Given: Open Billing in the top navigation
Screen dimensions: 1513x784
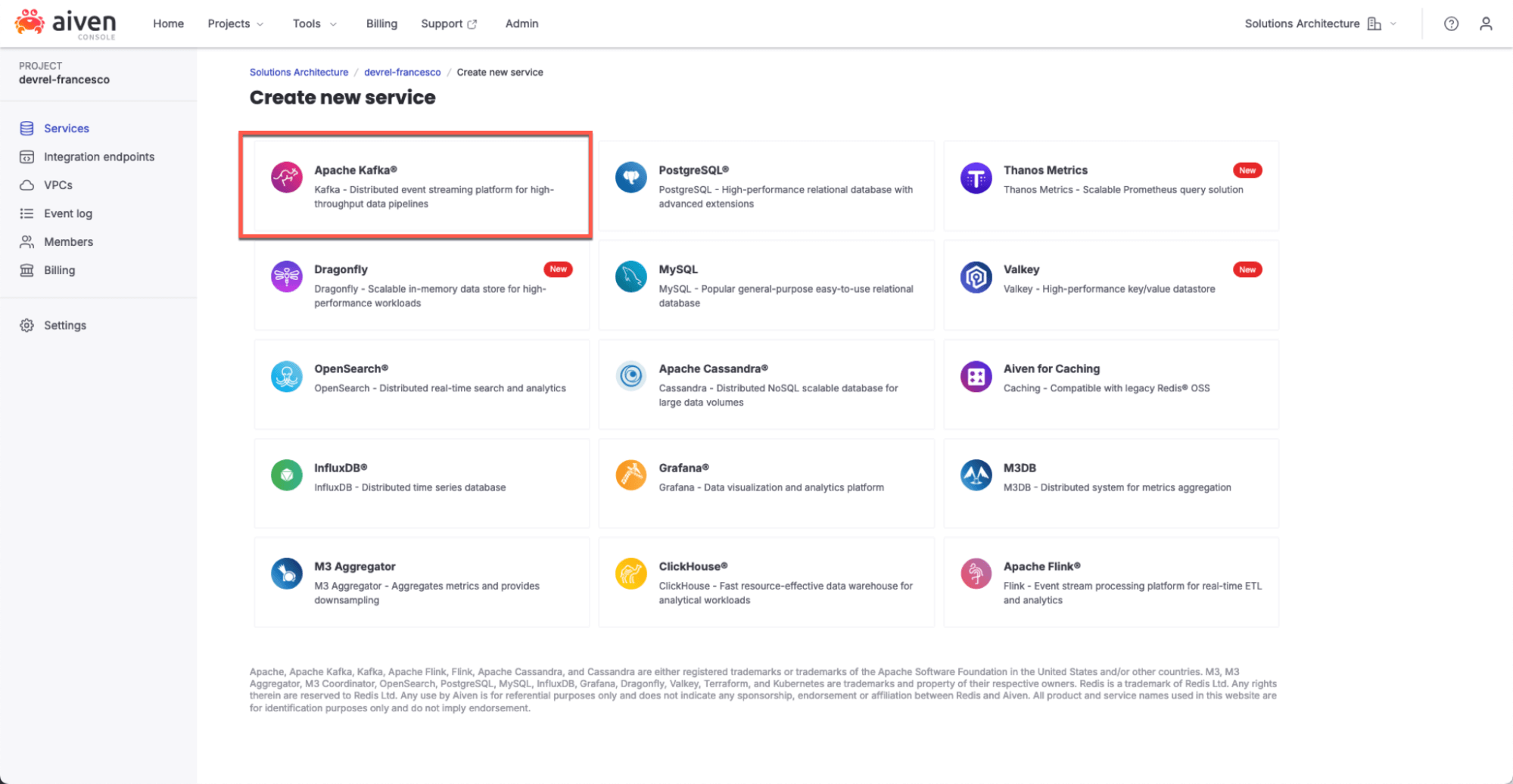Looking at the screenshot, I should click(381, 23).
